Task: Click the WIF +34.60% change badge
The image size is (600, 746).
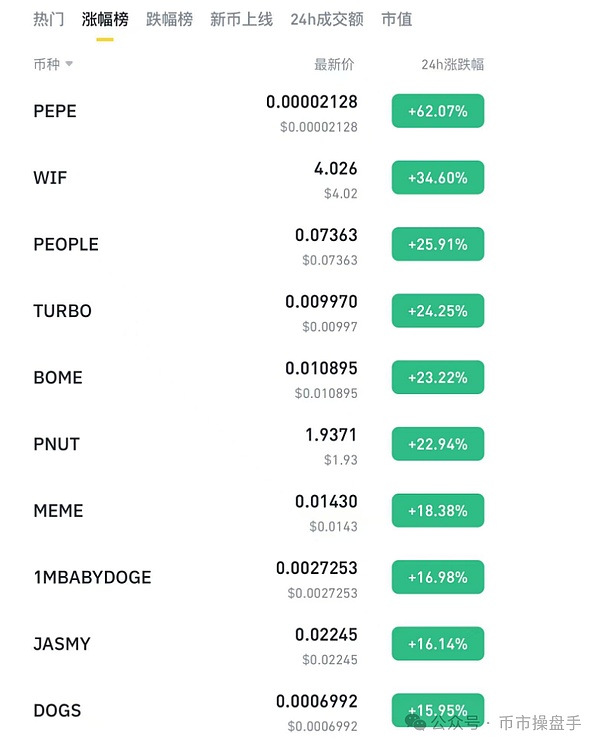Action: click(438, 178)
